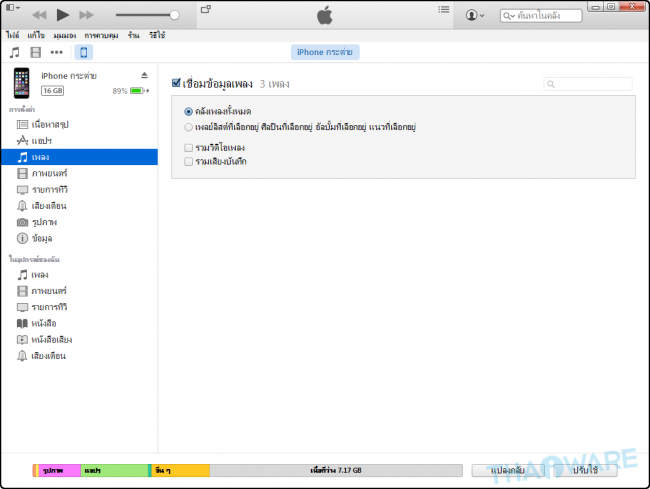Click the music panel search field
The height and width of the screenshot is (489, 650).
(588, 84)
